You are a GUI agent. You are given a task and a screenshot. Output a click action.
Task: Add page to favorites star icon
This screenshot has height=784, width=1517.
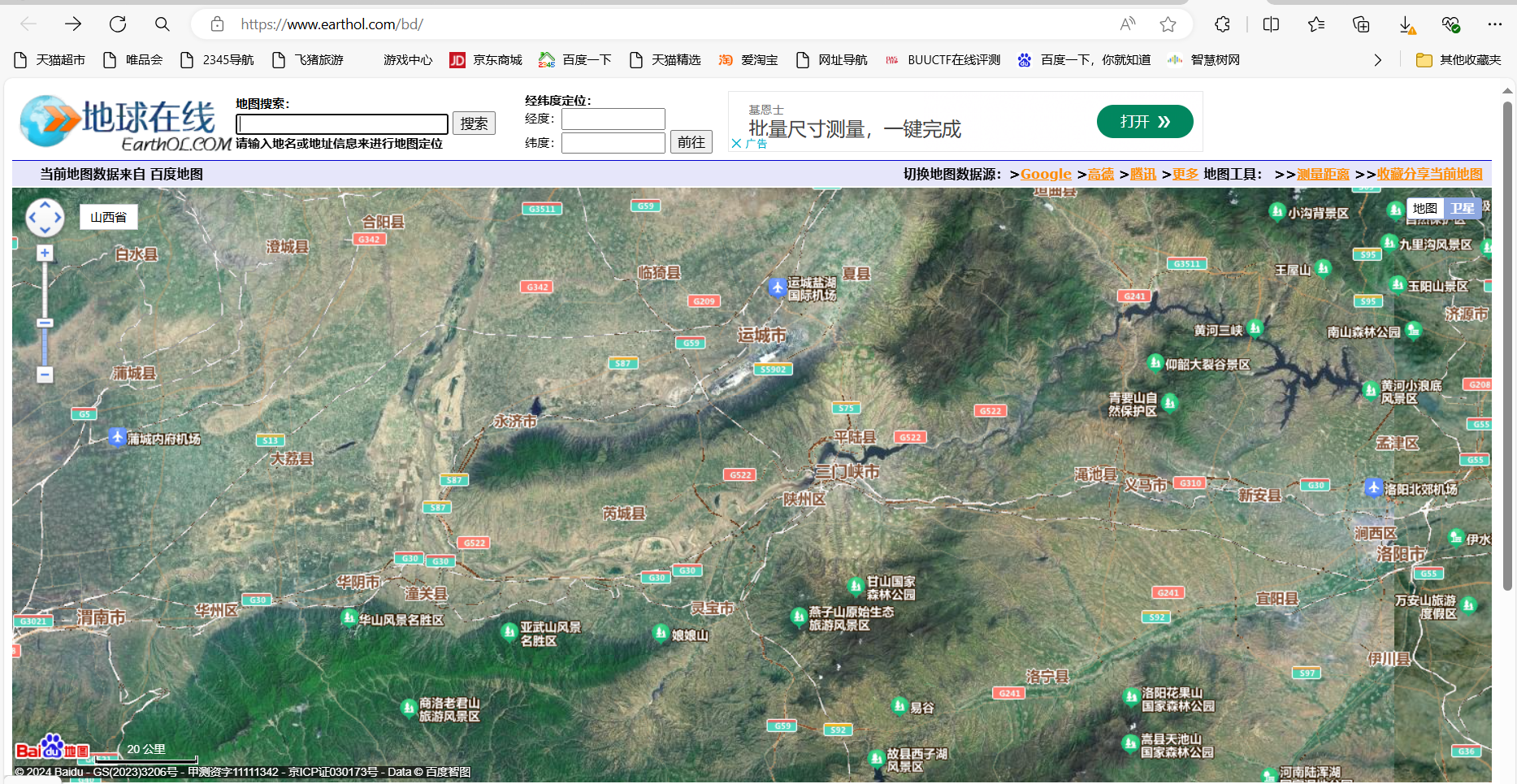[x=1168, y=24]
